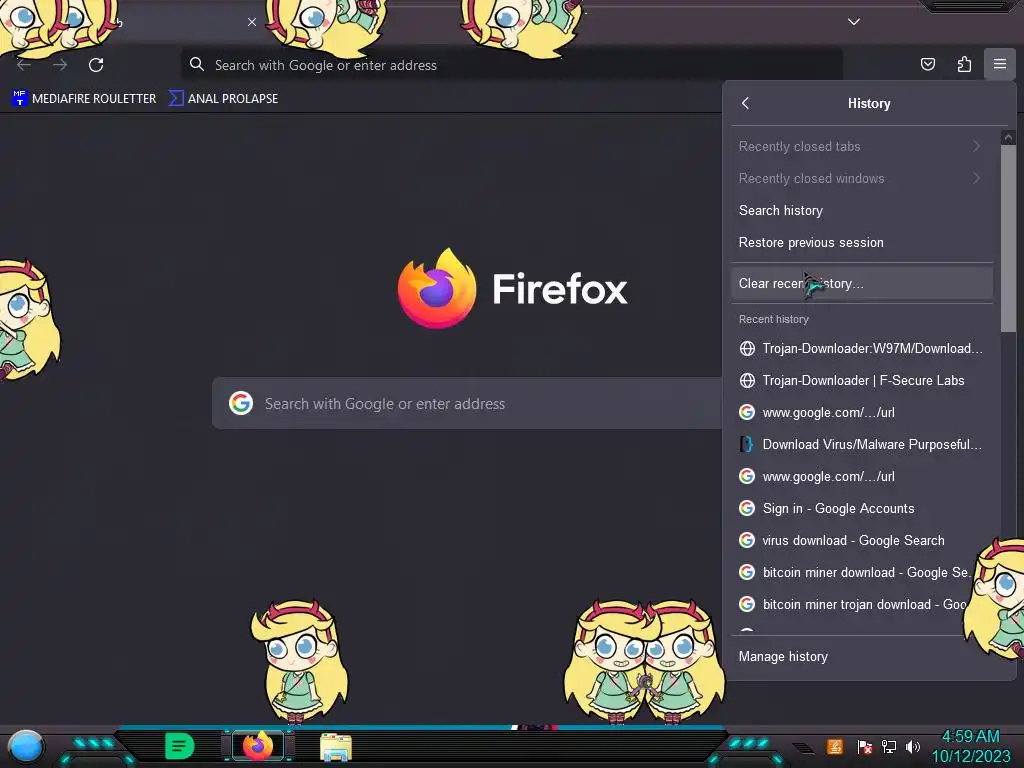Reload the current page
The image size is (1024, 768).
coord(96,65)
